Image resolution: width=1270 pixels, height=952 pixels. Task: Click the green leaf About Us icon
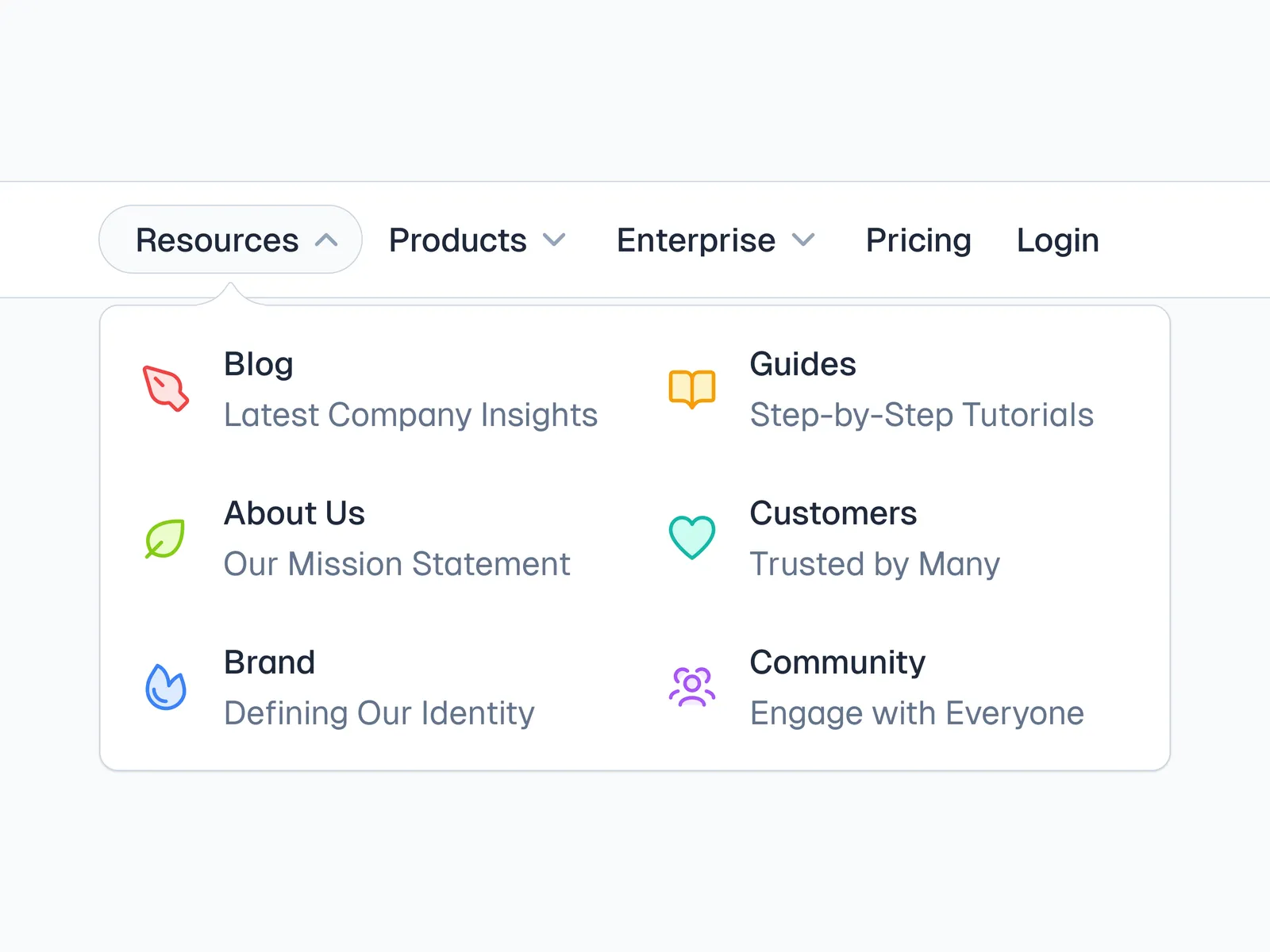(x=165, y=539)
